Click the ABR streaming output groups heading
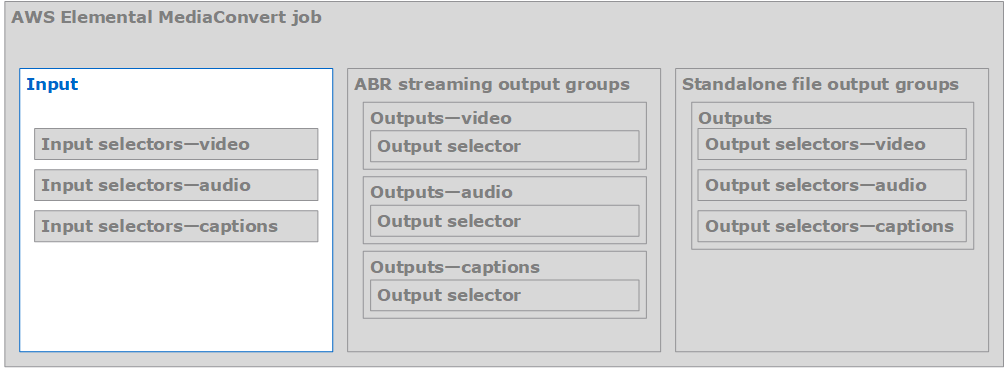Image resolution: width=1007 pixels, height=368 pixels. pos(492,84)
